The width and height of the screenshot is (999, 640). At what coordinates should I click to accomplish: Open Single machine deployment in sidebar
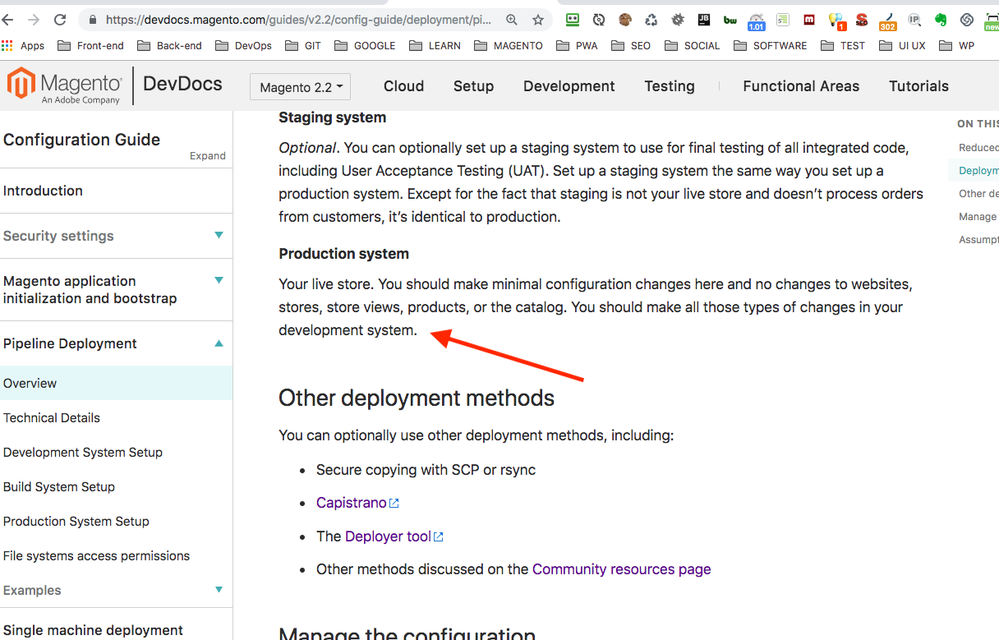[x=93, y=630]
